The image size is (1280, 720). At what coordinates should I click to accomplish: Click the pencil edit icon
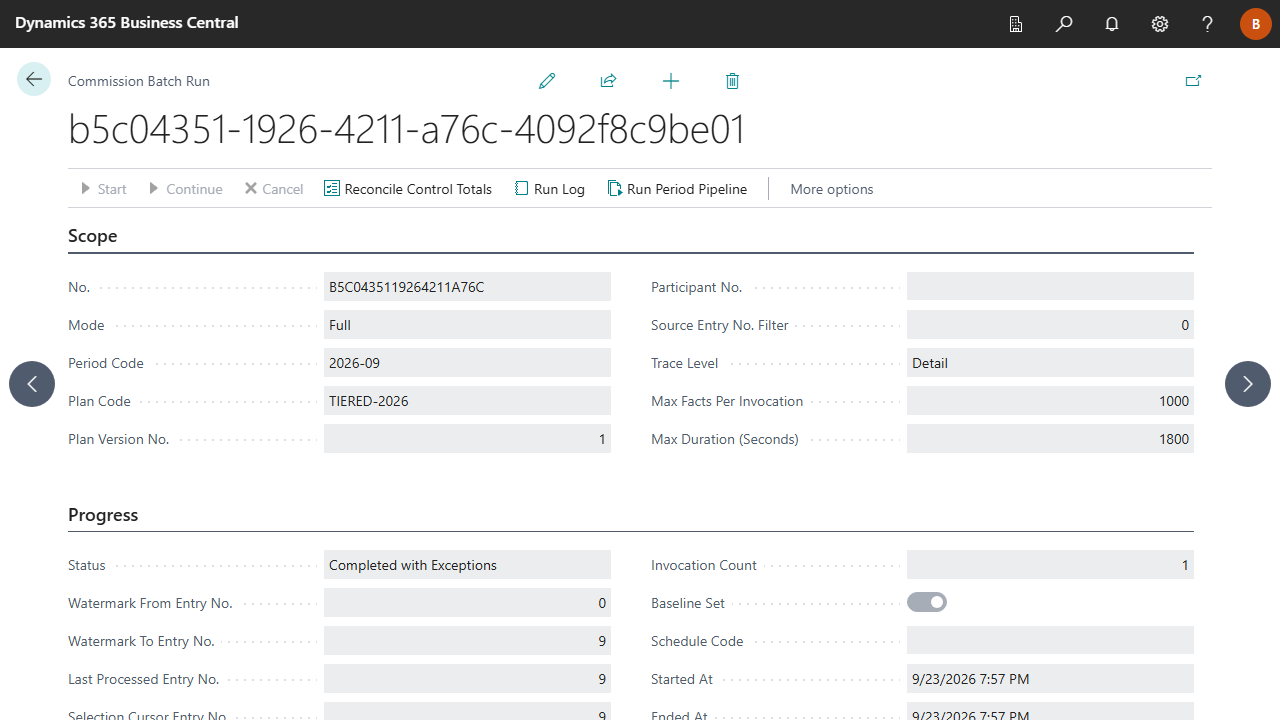tap(547, 81)
